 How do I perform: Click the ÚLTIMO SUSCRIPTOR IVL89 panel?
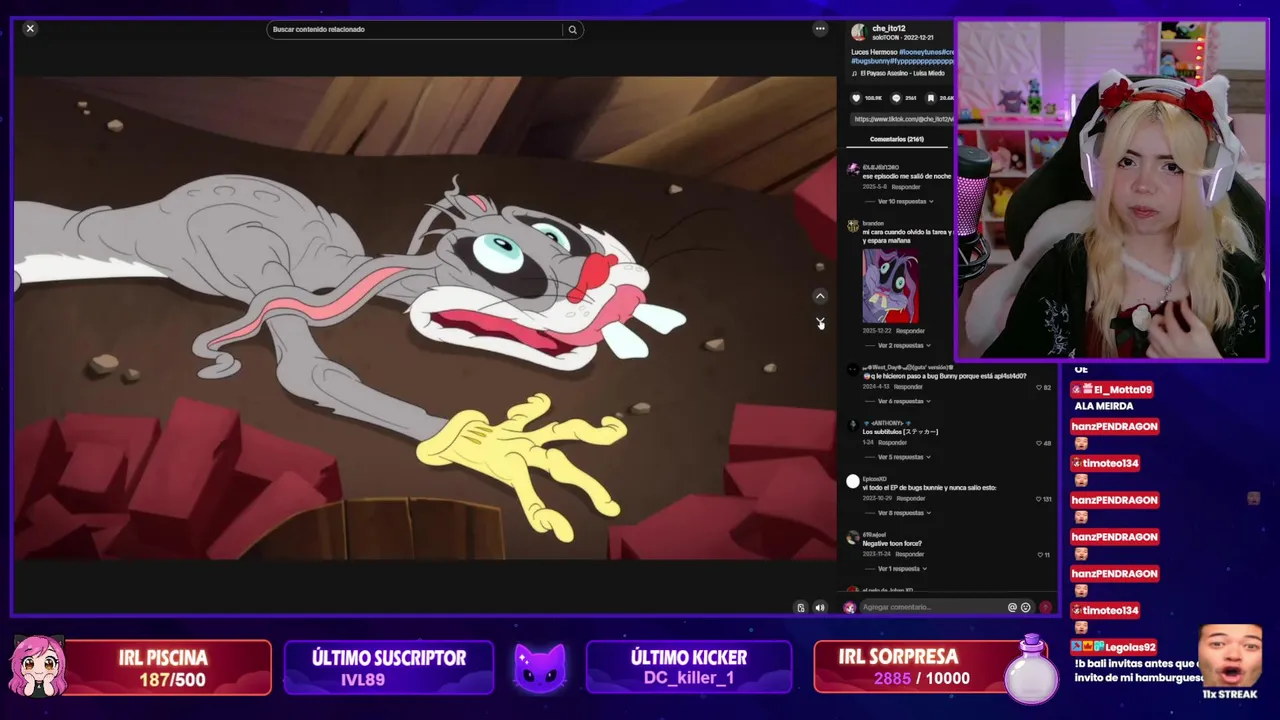click(389, 667)
